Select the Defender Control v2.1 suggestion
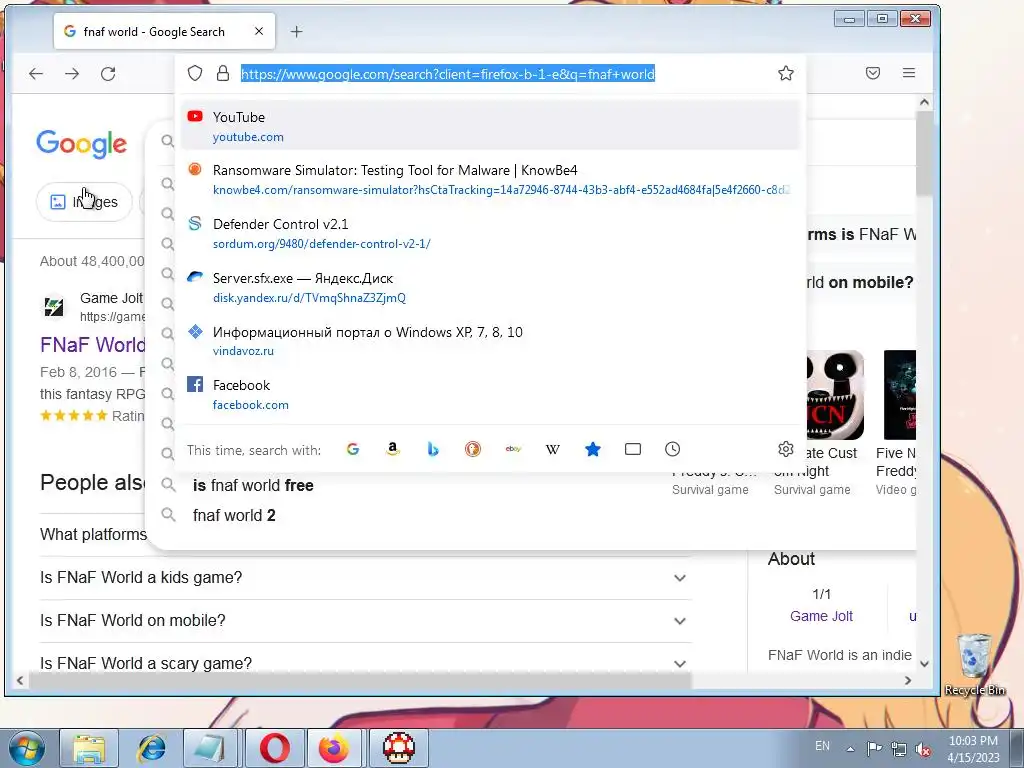1024x768 pixels. pyautogui.click(x=490, y=233)
